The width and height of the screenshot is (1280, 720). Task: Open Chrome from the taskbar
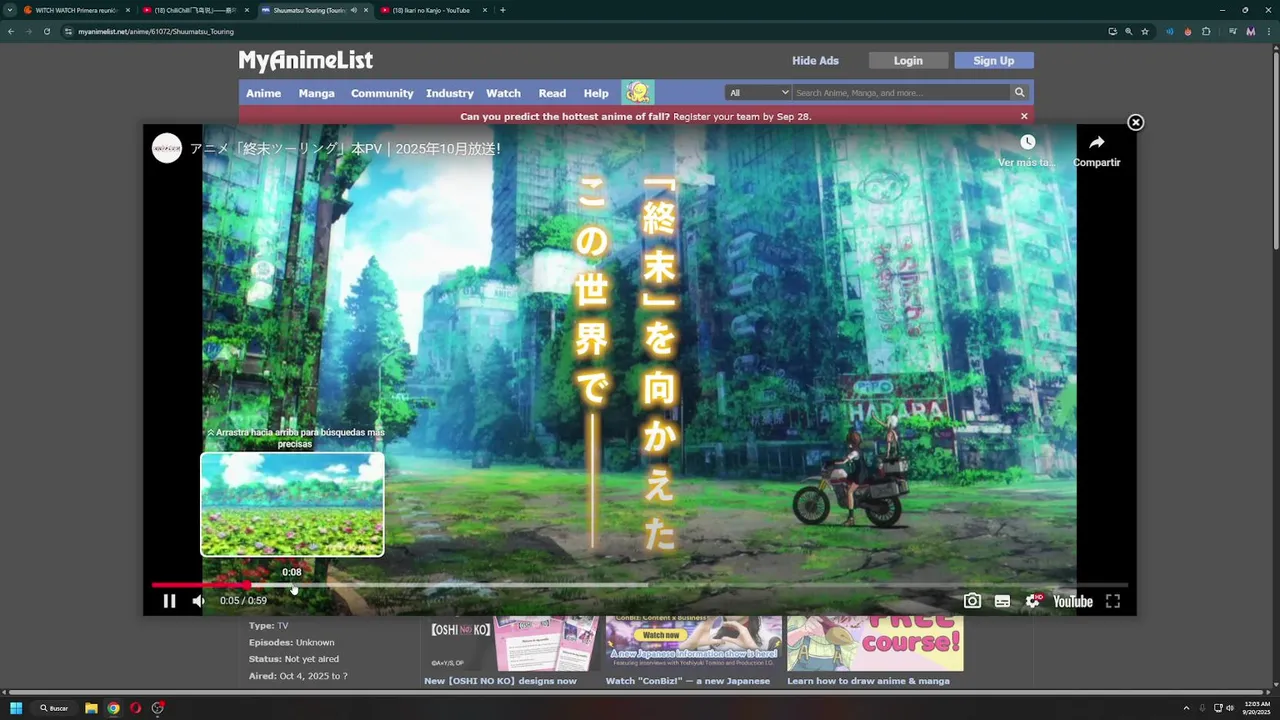point(113,708)
